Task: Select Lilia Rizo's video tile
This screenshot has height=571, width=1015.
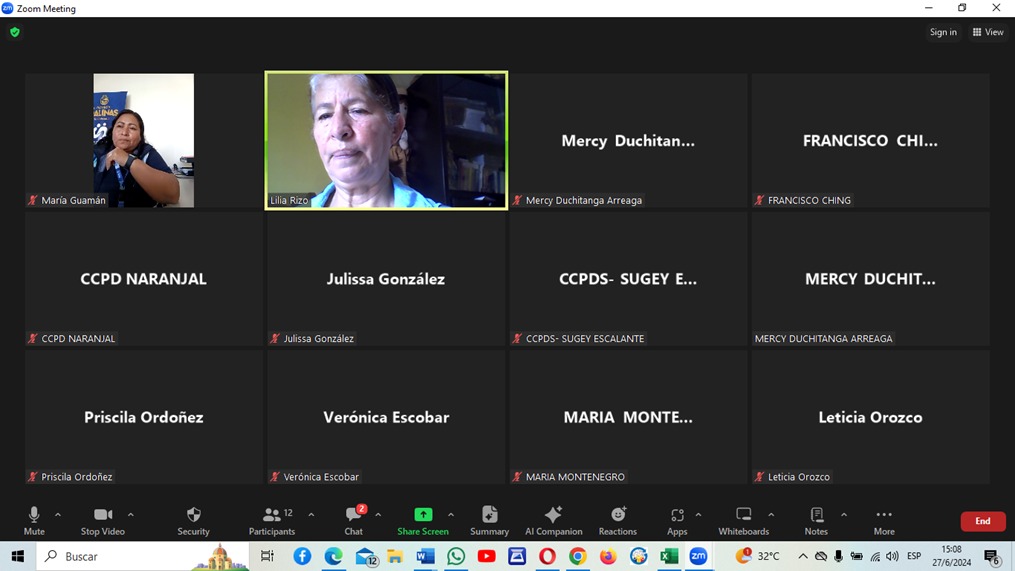Action: tap(386, 140)
